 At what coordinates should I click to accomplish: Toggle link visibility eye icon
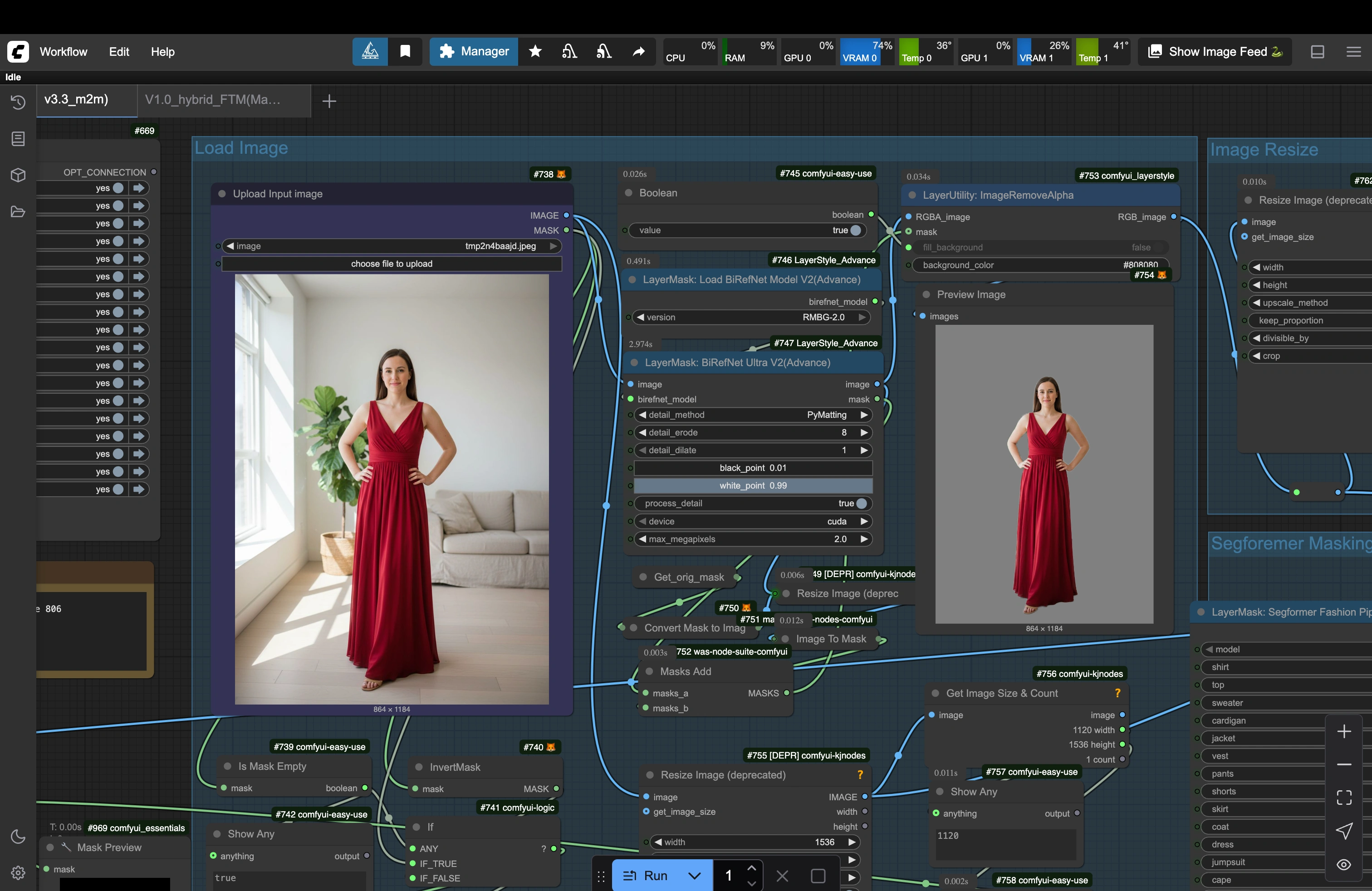coord(1344,865)
